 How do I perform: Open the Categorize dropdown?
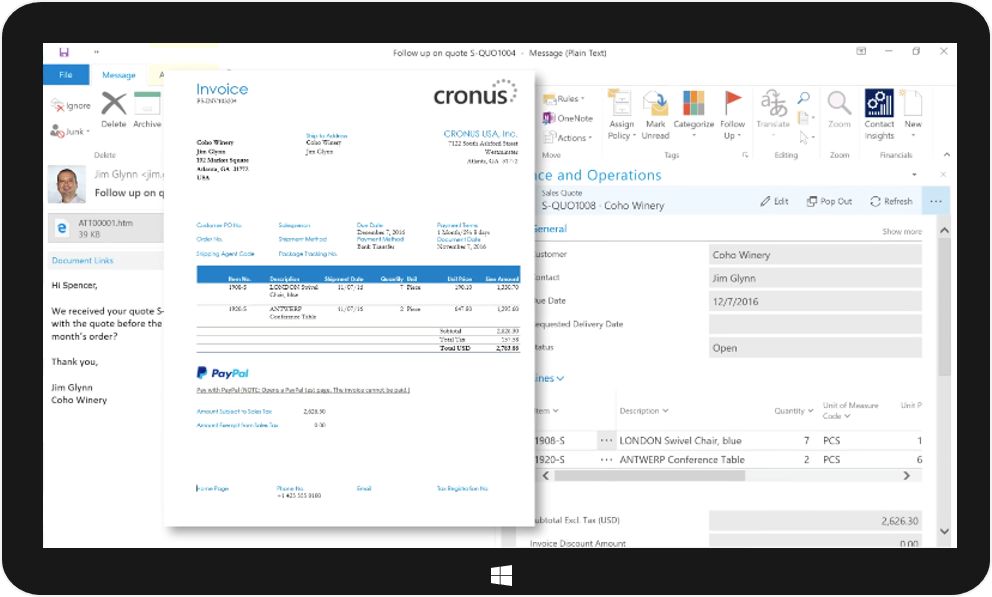pyautogui.click(x=693, y=115)
